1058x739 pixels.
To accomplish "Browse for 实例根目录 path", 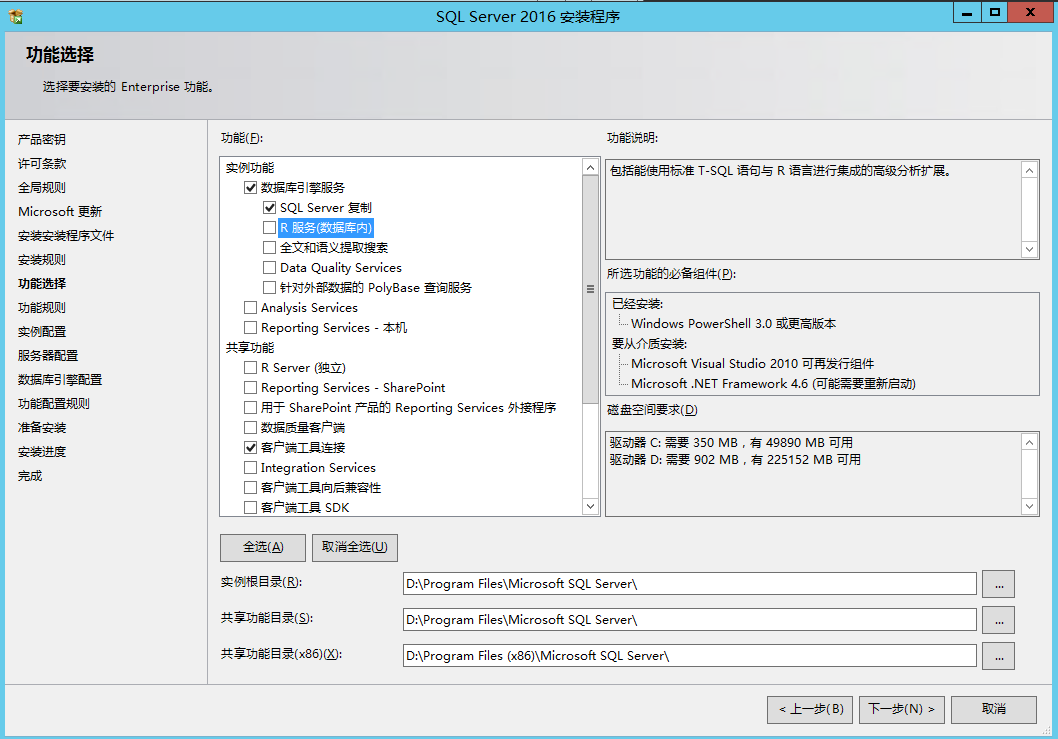I will pos(999,584).
